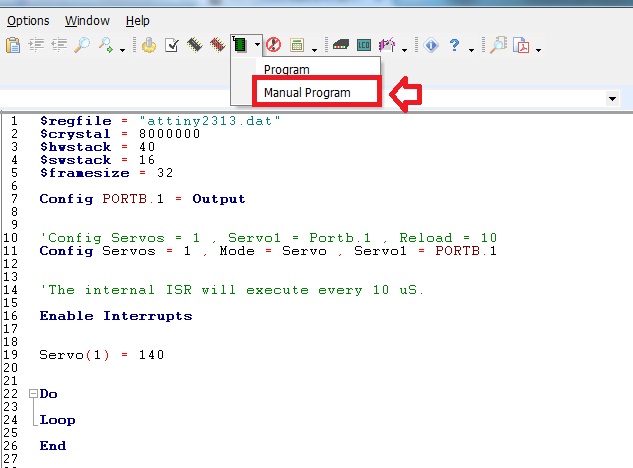Click the $framesize = 32 line

107,173
